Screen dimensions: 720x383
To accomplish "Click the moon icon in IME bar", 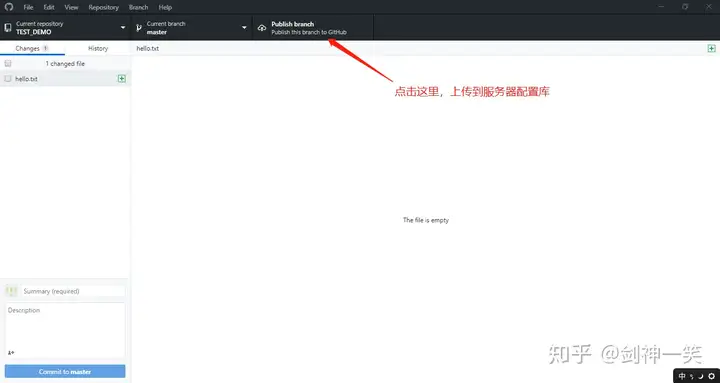I will click(701, 376).
